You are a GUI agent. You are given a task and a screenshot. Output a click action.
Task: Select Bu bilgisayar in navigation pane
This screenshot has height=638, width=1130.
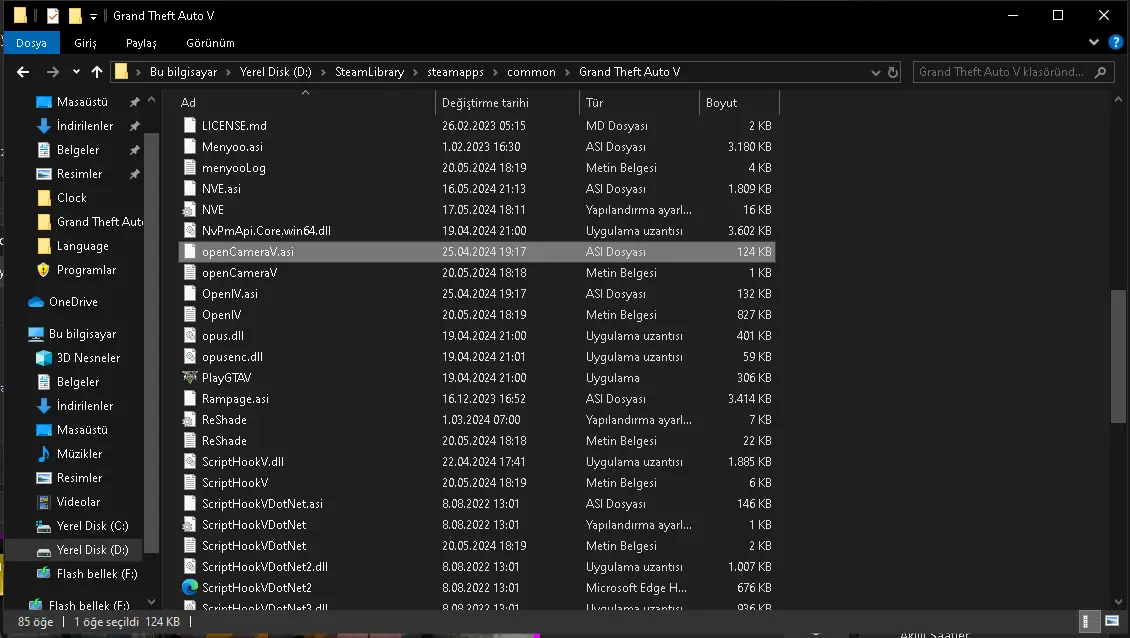pos(82,334)
